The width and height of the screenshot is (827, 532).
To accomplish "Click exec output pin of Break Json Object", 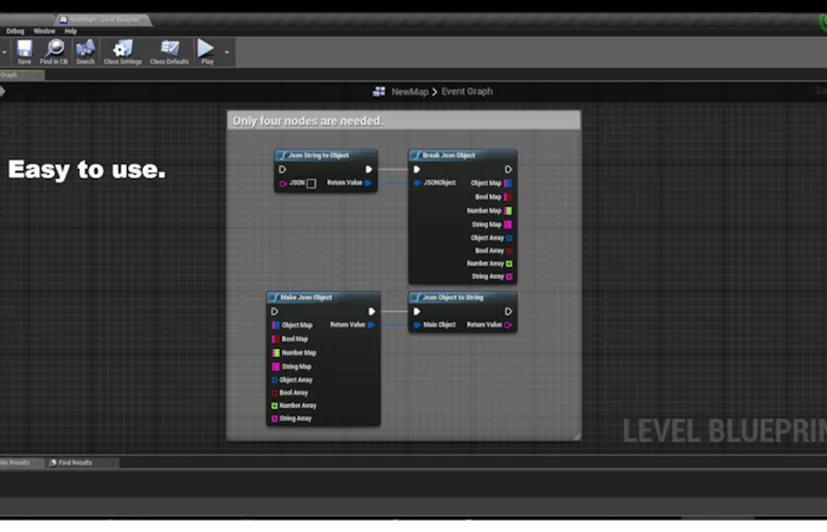I will (x=508, y=169).
